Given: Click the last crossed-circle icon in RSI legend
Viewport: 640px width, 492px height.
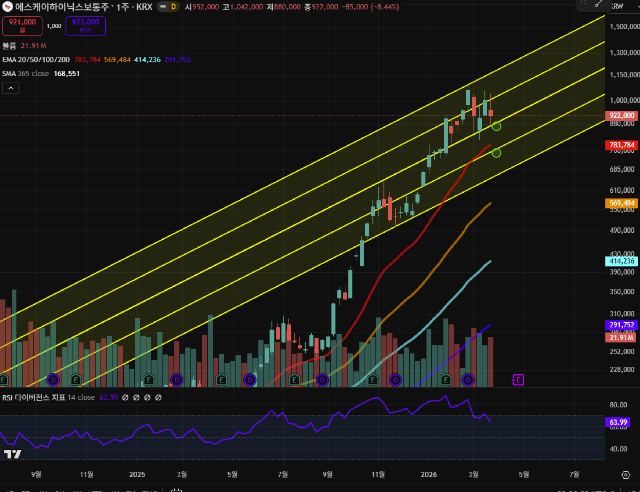Looking at the screenshot, I should coord(158,397).
